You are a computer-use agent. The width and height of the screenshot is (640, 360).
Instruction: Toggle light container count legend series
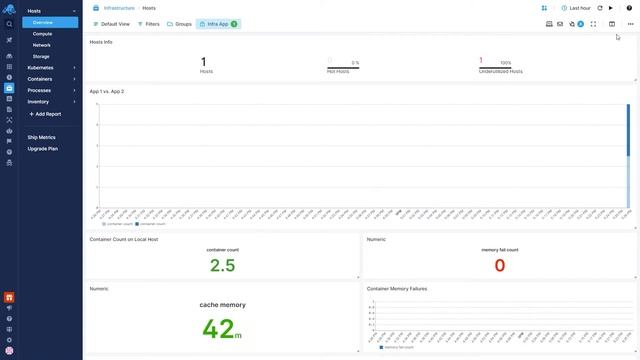(x=118, y=224)
